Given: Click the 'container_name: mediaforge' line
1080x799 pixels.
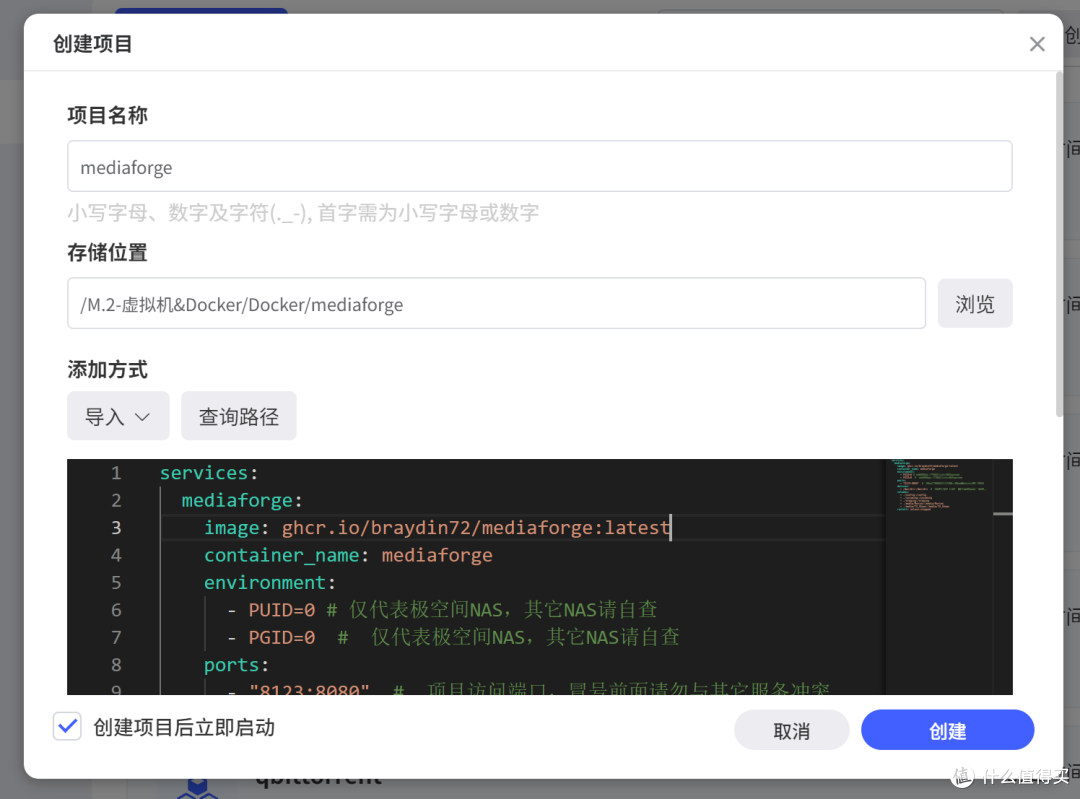Looking at the screenshot, I should click(x=348, y=555).
